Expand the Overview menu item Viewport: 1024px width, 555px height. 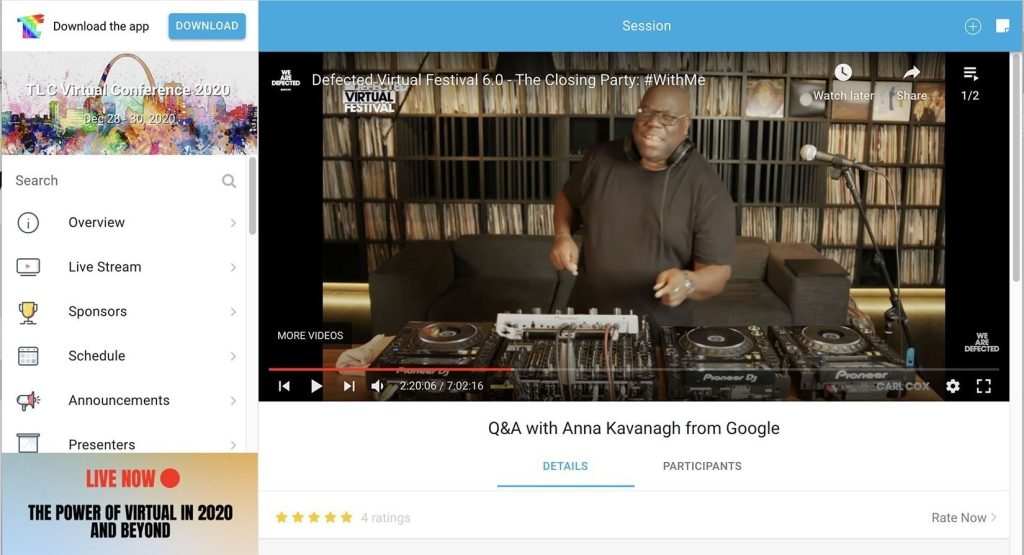click(127, 223)
